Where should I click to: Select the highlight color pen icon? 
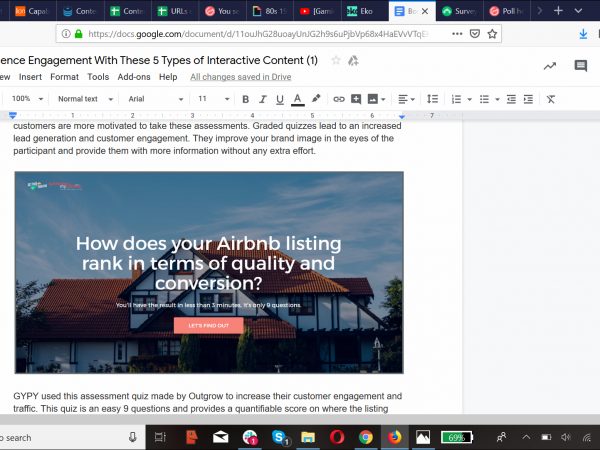pos(316,99)
